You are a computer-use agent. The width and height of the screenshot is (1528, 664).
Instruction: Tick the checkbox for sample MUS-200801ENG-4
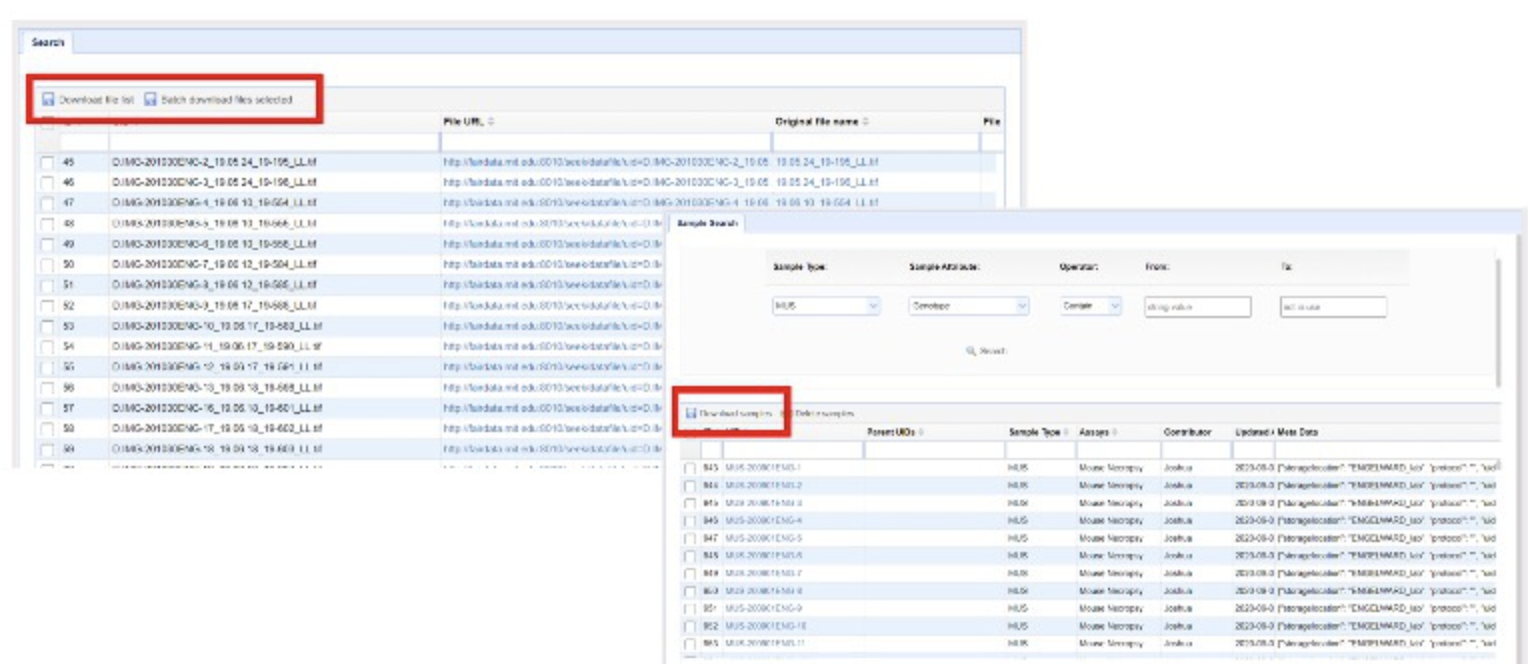pyautogui.click(x=690, y=520)
